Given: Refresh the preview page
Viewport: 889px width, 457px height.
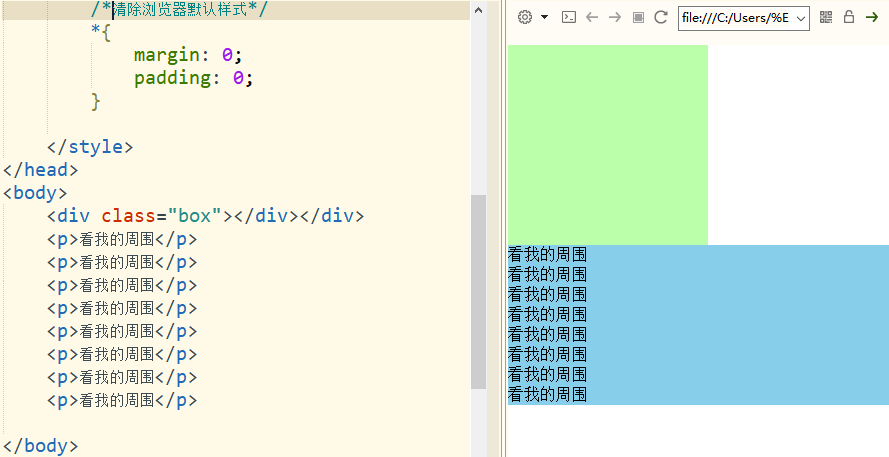Looking at the screenshot, I should (661, 17).
